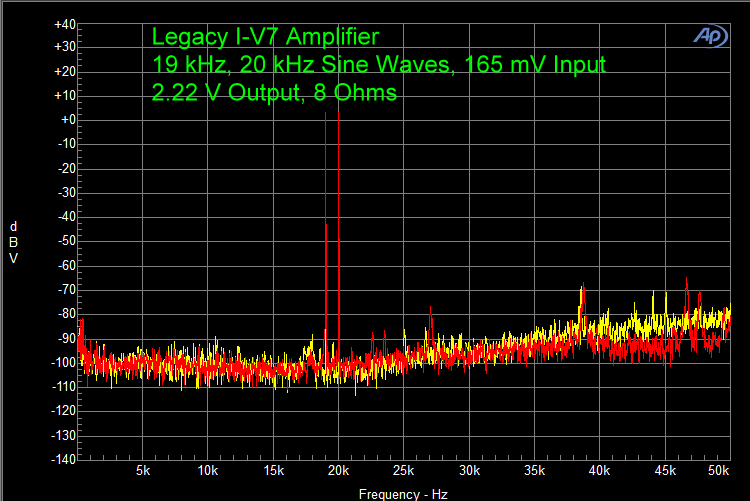Click the +0 dBV axis label

pos(66,120)
